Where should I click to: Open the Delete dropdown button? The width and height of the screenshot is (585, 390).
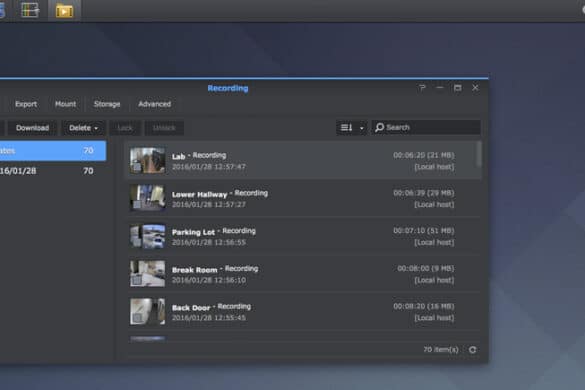(x=83, y=128)
